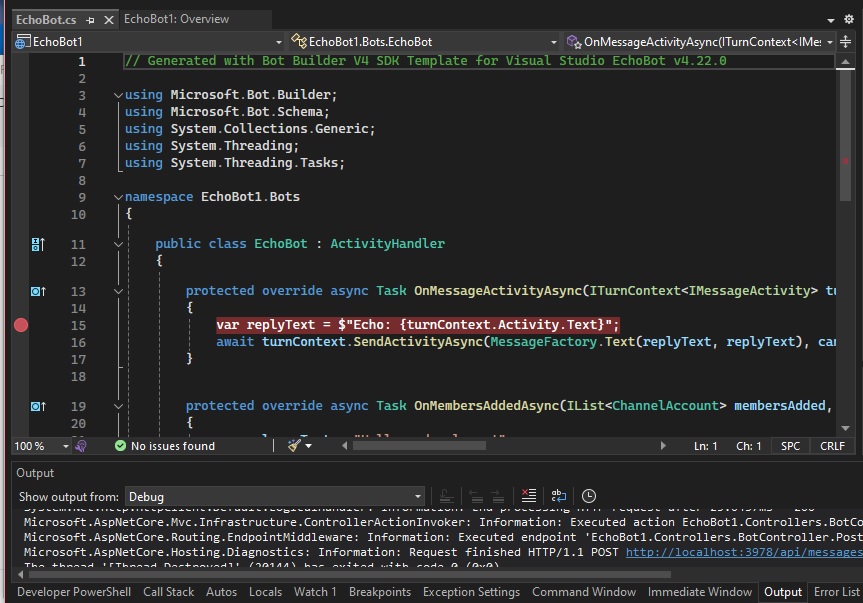Switch to the Breakpoints tab
Viewport: 863px width, 603px height.
379,592
